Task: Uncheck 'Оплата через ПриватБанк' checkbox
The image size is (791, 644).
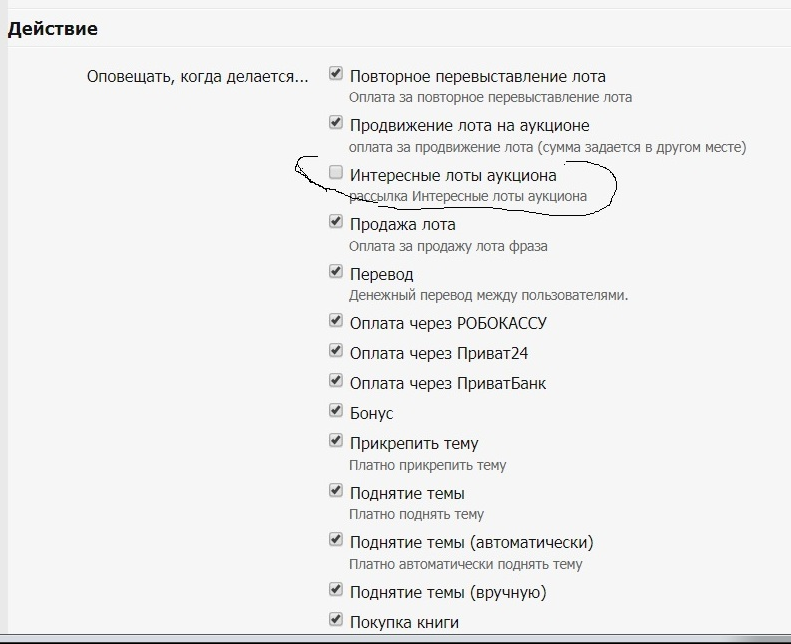Action: tap(335, 380)
